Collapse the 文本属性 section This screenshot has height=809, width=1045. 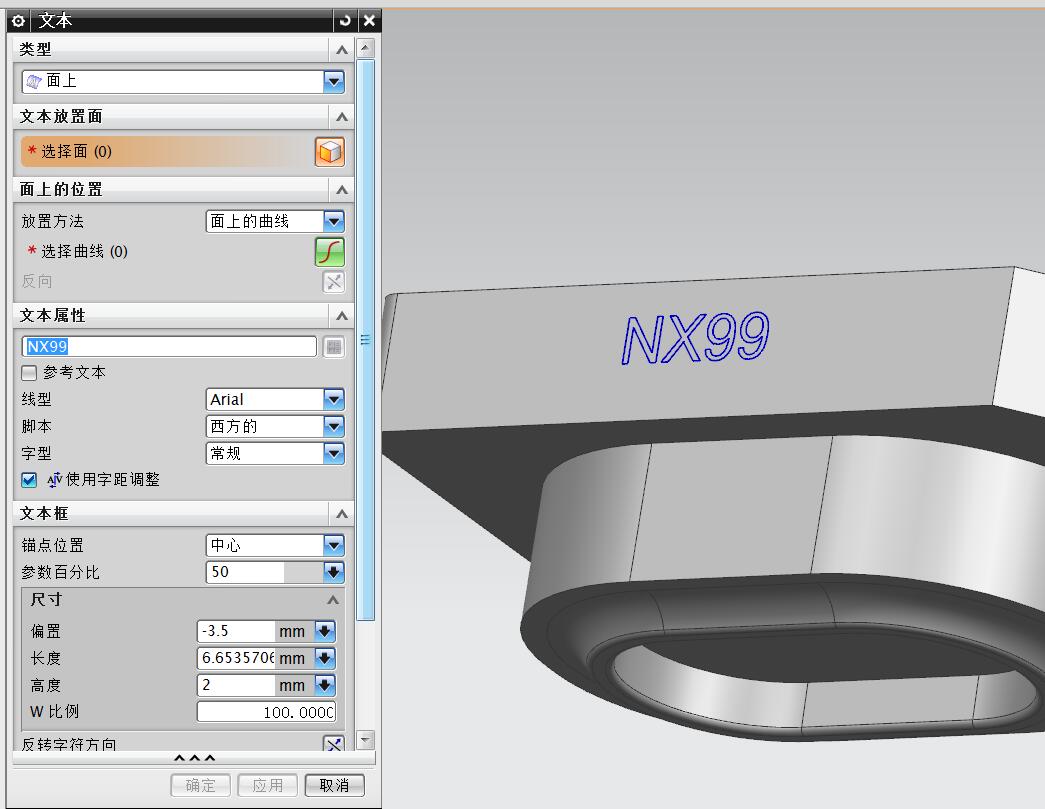coord(342,316)
